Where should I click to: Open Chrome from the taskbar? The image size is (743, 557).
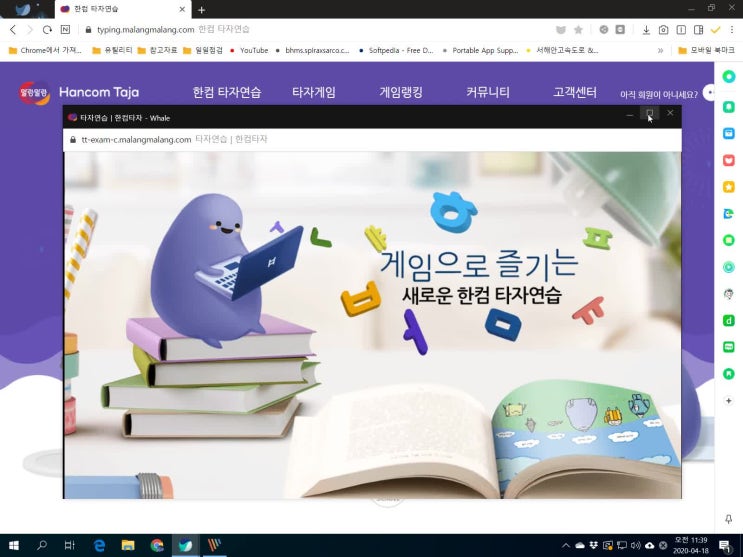(157, 546)
